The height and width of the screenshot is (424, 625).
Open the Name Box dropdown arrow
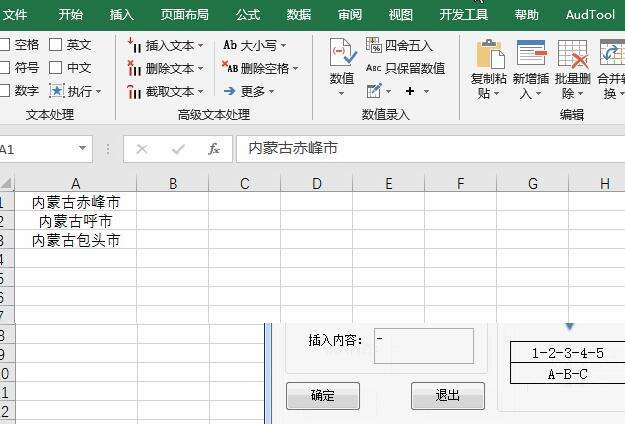click(82, 148)
